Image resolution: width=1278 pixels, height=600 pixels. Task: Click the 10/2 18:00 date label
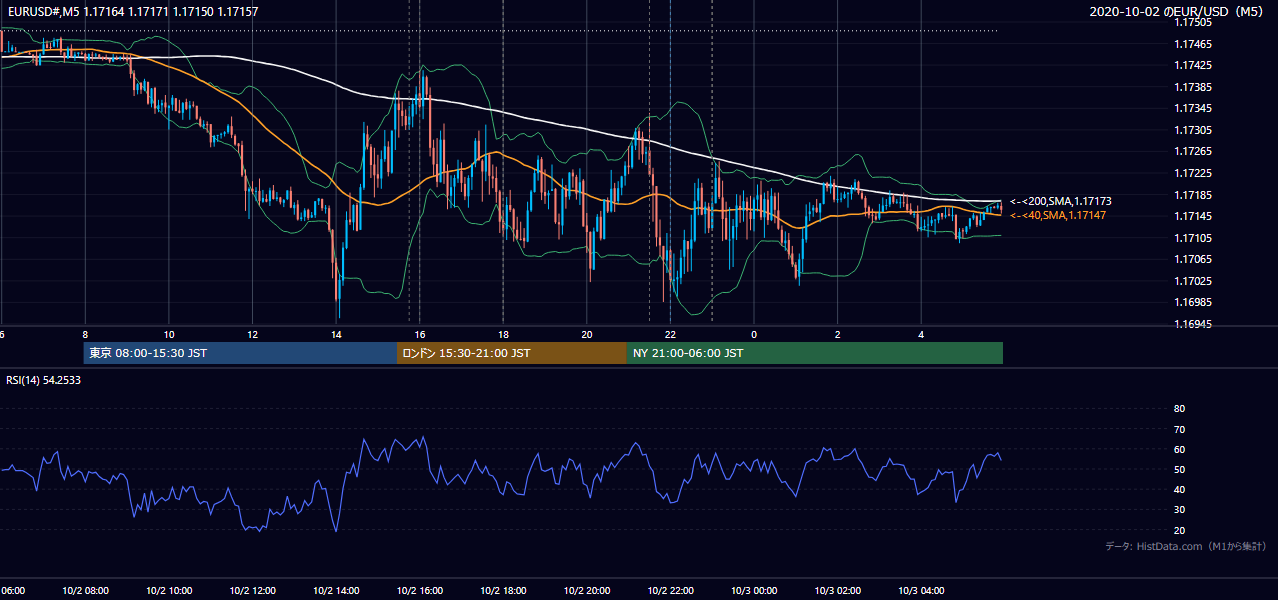coord(503,590)
